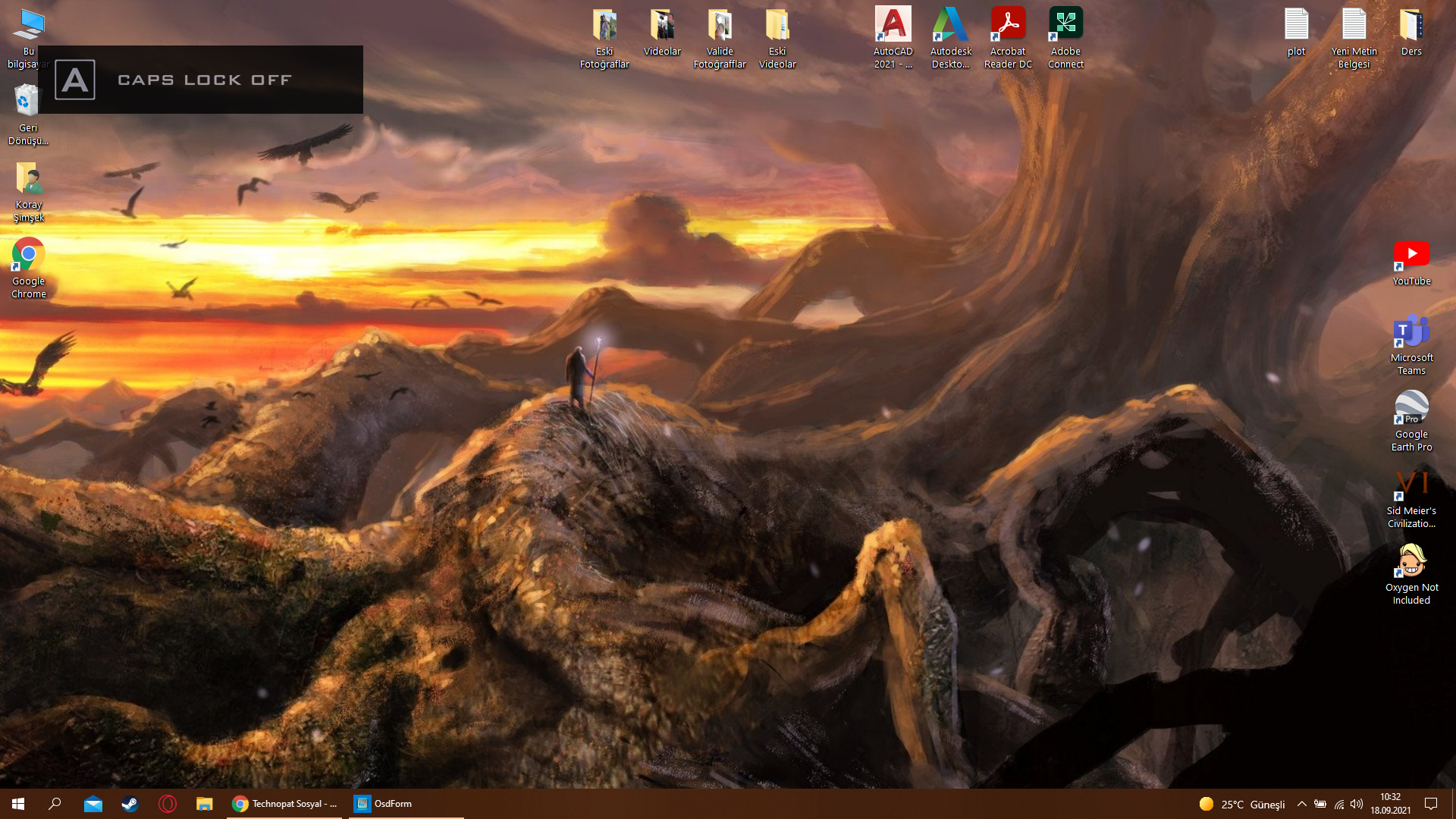Click the Adobe Connect shortcut
The image size is (1456, 819).
[x=1065, y=27]
